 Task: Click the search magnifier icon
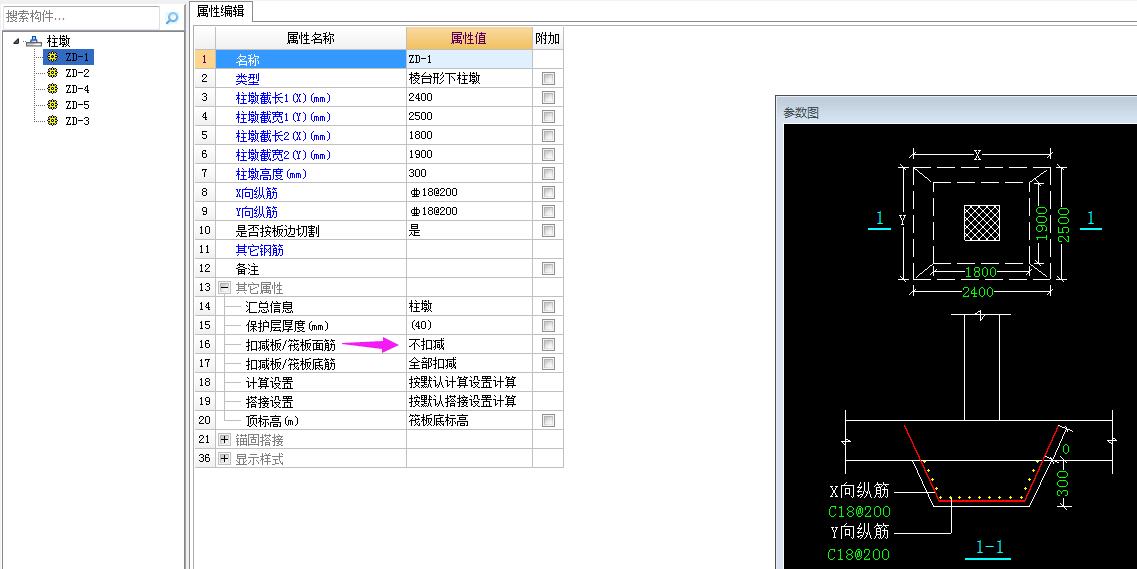(172, 17)
